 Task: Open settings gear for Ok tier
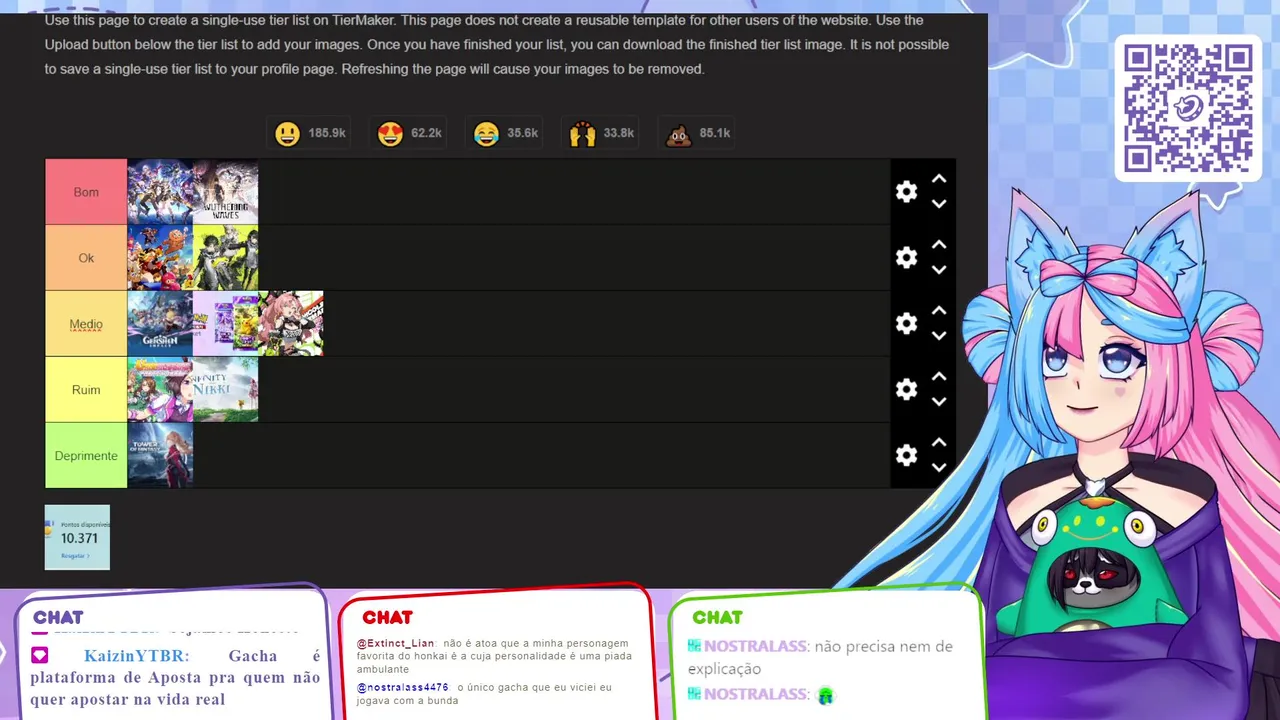tap(906, 258)
